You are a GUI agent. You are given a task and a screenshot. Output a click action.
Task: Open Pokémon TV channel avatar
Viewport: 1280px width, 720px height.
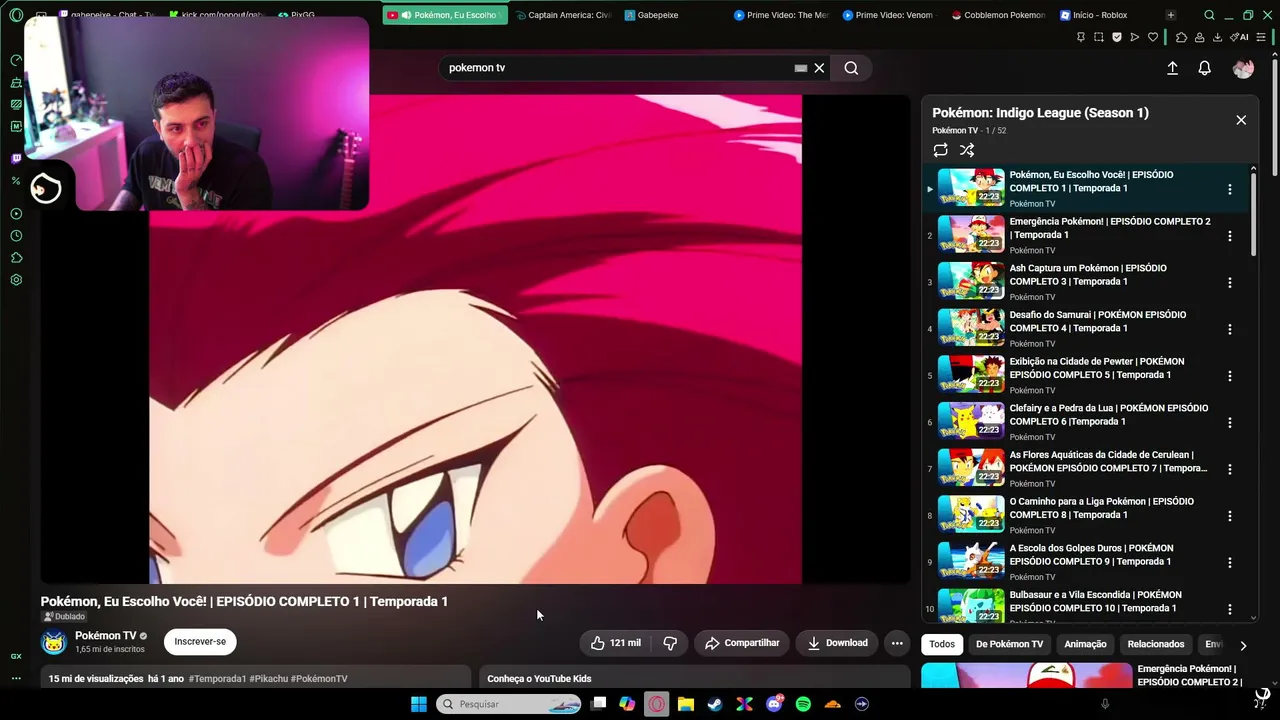[54, 642]
